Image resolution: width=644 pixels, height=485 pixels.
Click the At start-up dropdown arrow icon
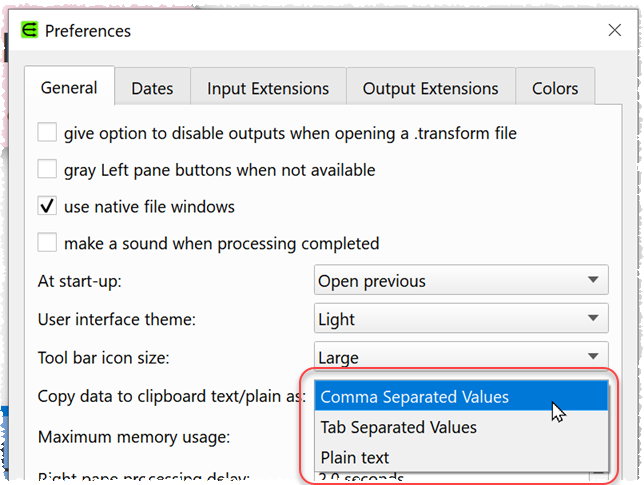pos(593,280)
